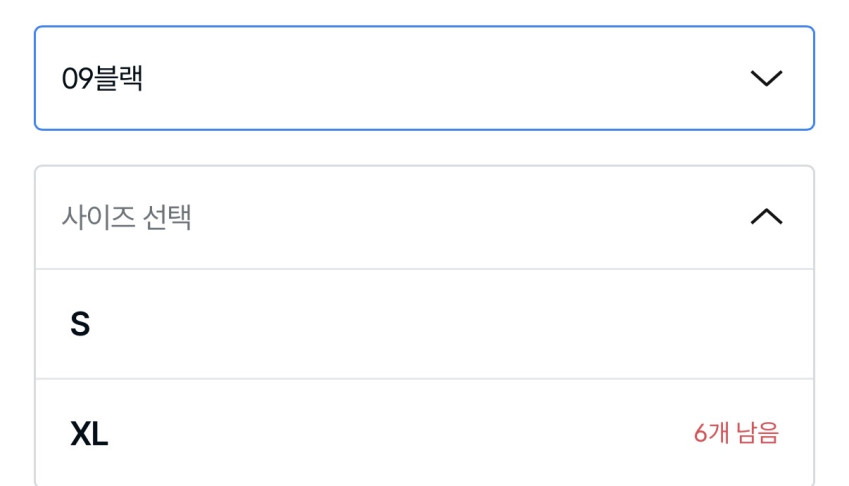The height and width of the screenshot is (486, 849).
Task: Click the down chevron in 09블랙 dropdown
Action: click(766, 78)
